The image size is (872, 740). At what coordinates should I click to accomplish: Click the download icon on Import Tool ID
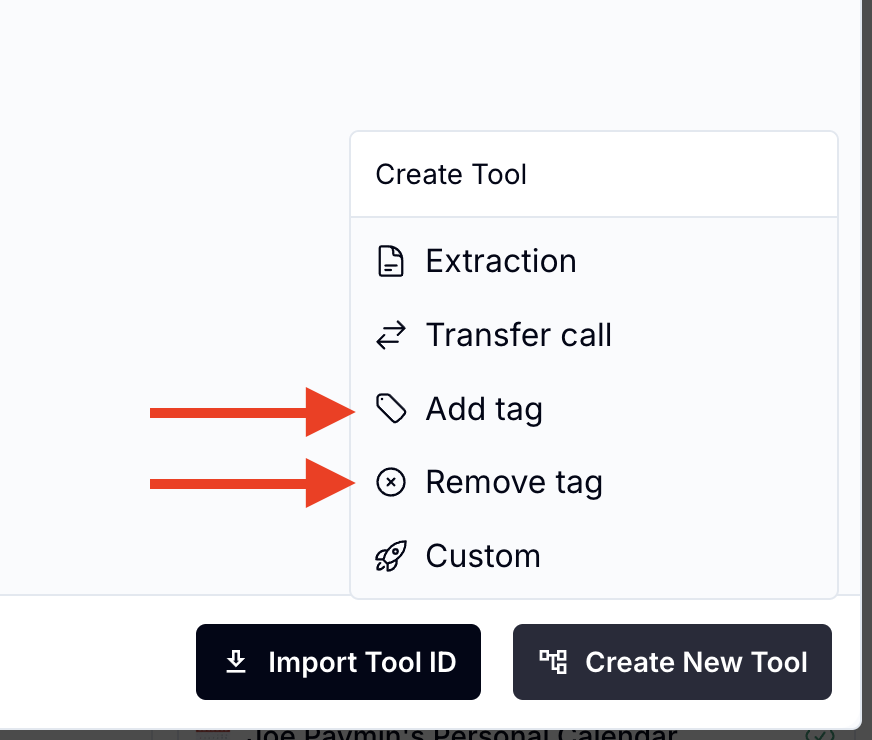coord(236,662)
